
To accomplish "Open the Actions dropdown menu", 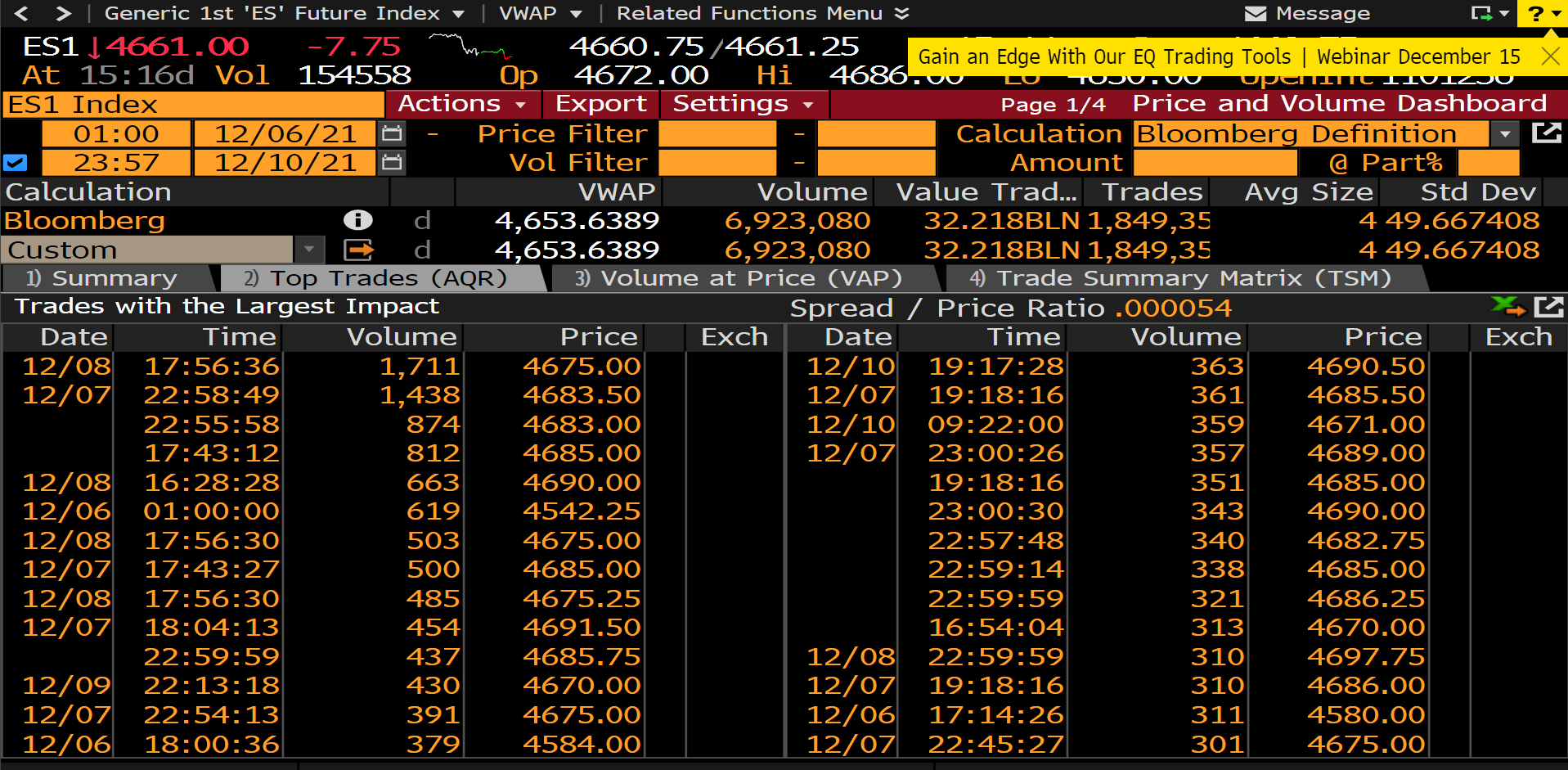I will [461, 104].
